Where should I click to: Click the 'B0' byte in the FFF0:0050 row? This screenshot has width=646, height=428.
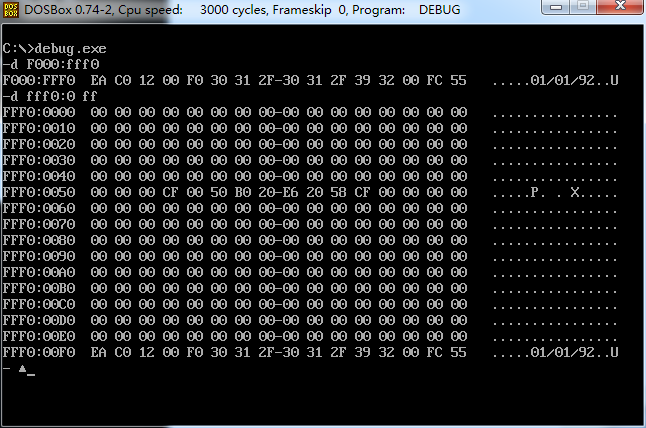click(x=243, y=193)
